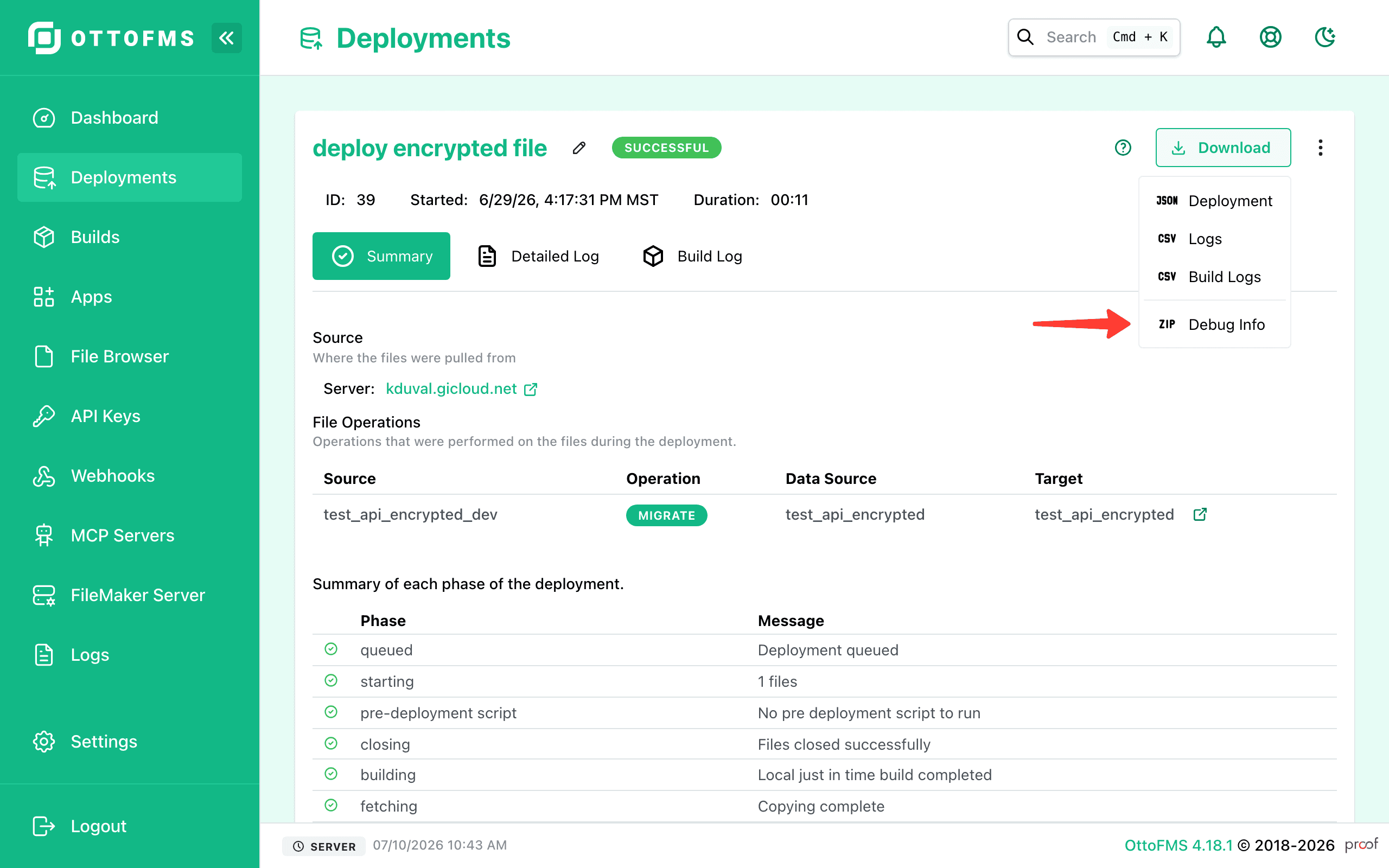1389x868 pixels.
Task: Open Logs page in sidebar
Action: (x=130, y=655)
